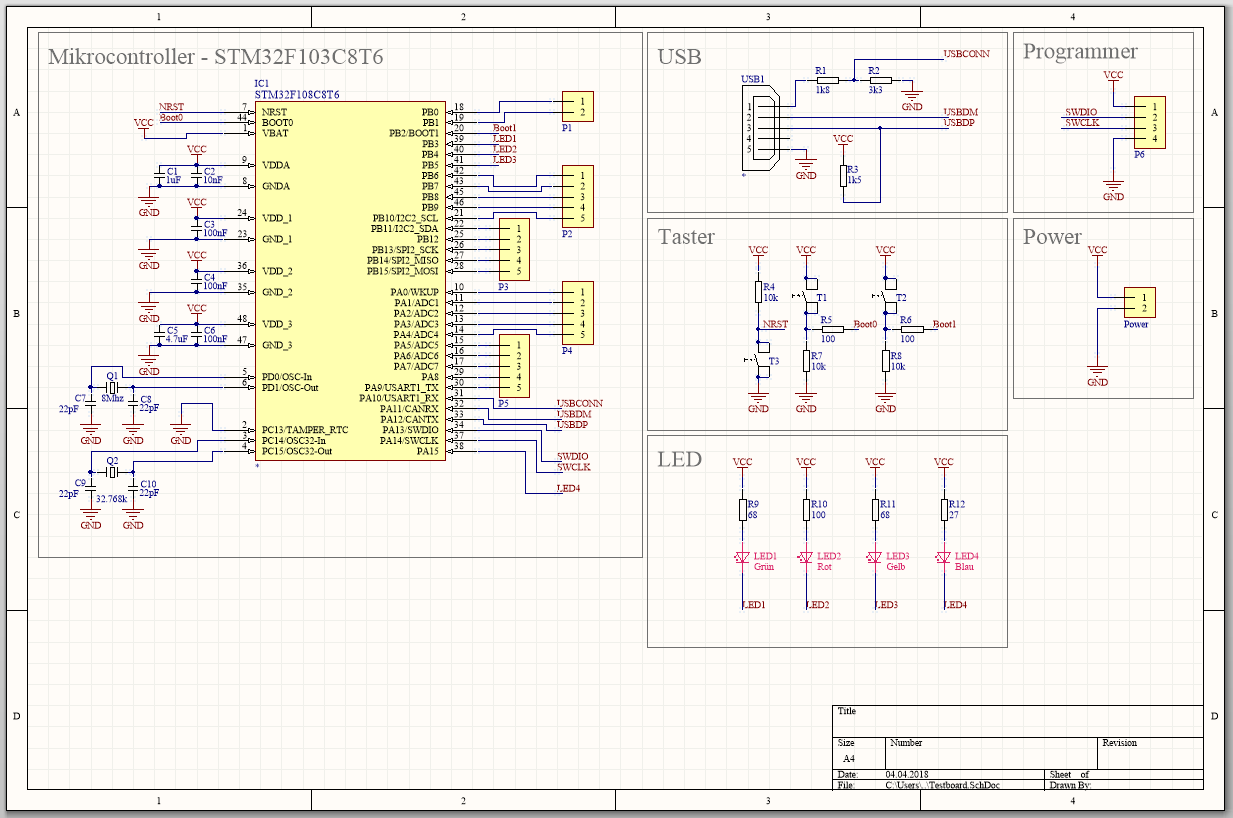Select the LED2 Rot diode symbol

(x=806, y=557)
